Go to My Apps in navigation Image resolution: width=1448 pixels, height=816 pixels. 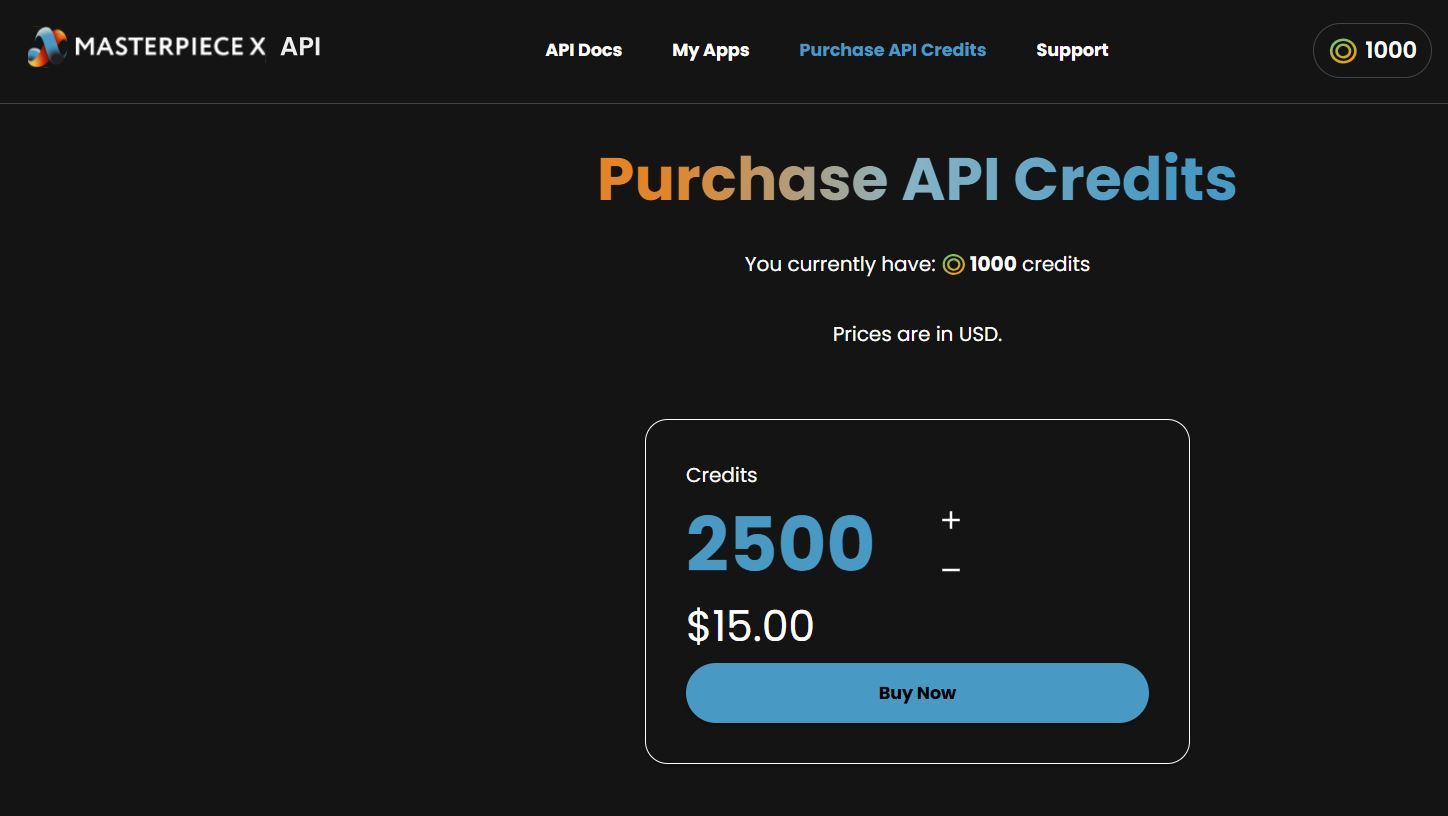tap(710, 50)
